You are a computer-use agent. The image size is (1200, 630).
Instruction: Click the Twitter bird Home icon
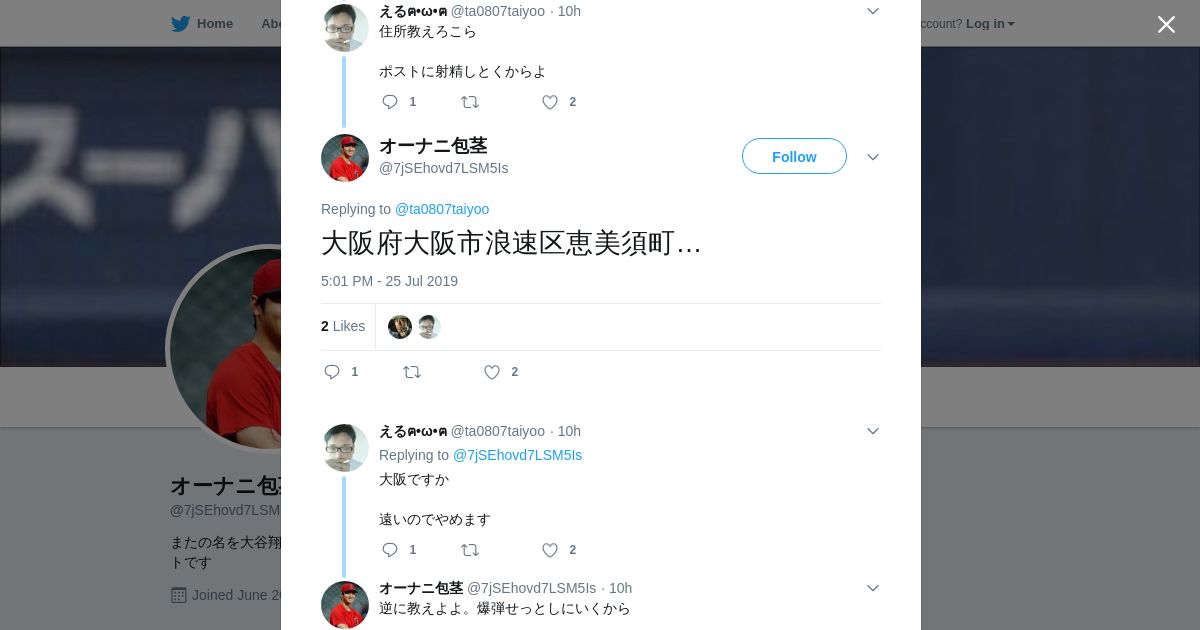(180, 23)
